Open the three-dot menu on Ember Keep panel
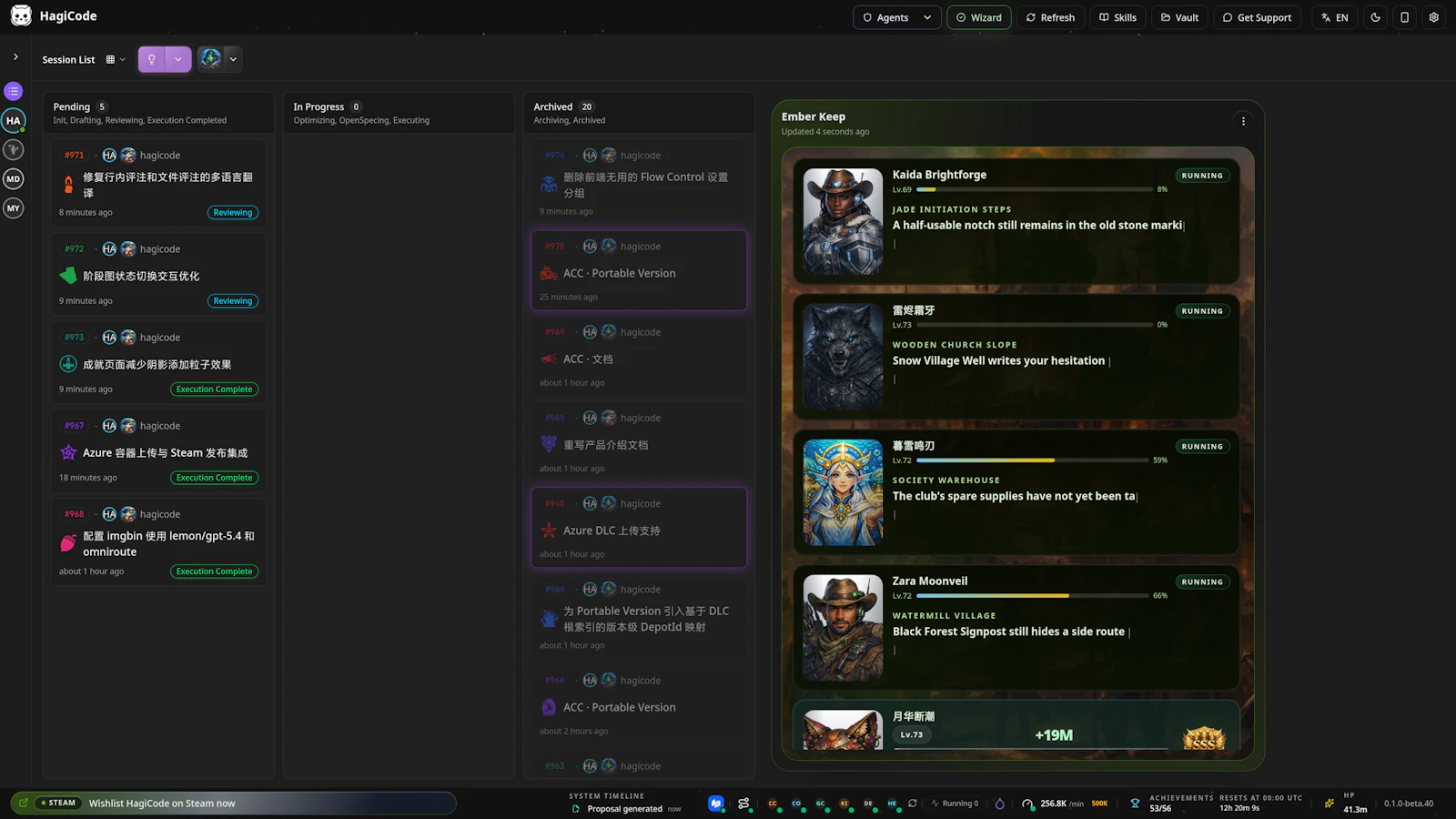Image resolution: width=1456 pixels, height=819 pixels. (1243, 120)
